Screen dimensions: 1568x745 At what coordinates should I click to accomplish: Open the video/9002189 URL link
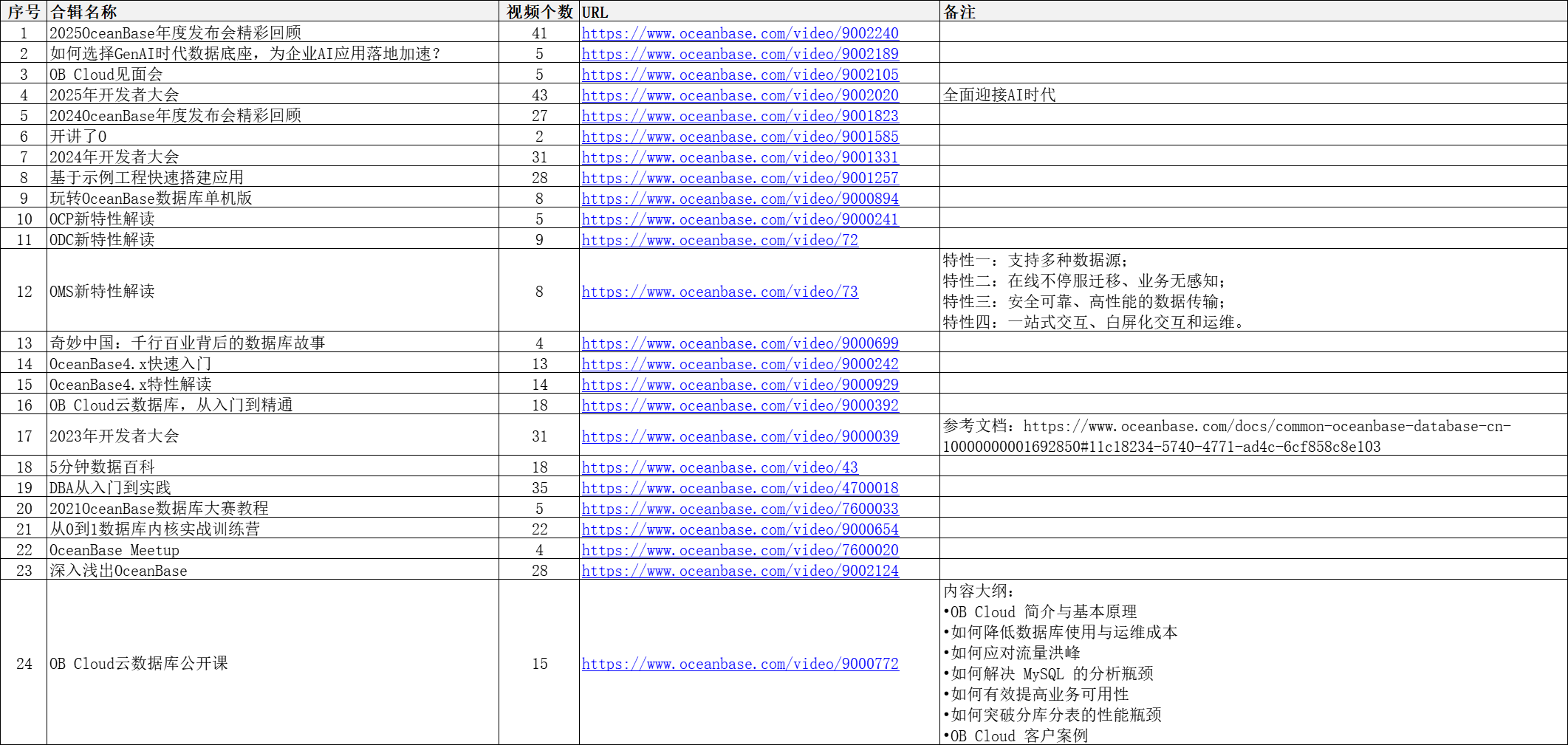pyautogui.click(x=739, y=54)
